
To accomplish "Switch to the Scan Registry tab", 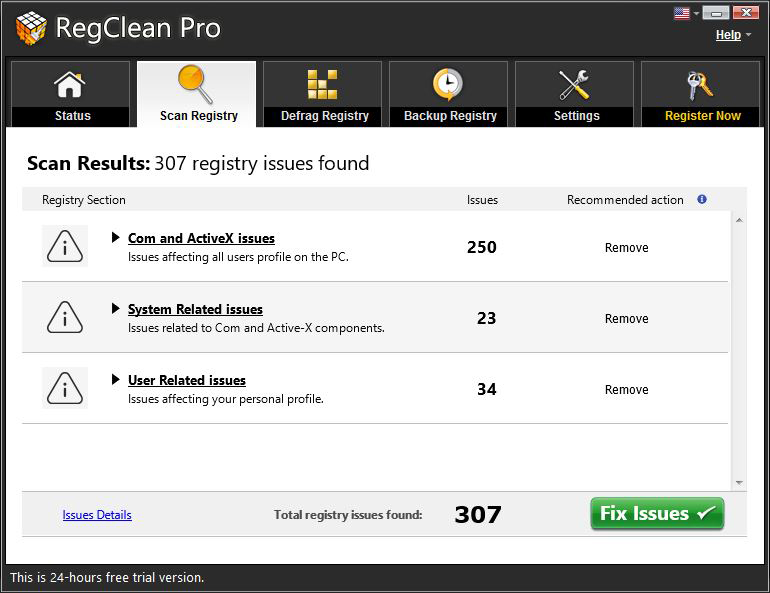I will point(197,95).
